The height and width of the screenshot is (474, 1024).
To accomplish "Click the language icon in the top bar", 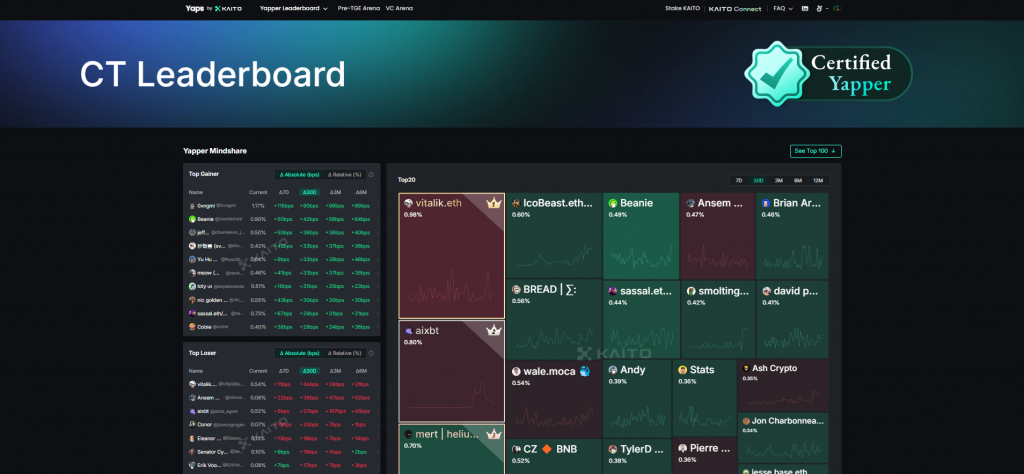I will pos(805,8).
